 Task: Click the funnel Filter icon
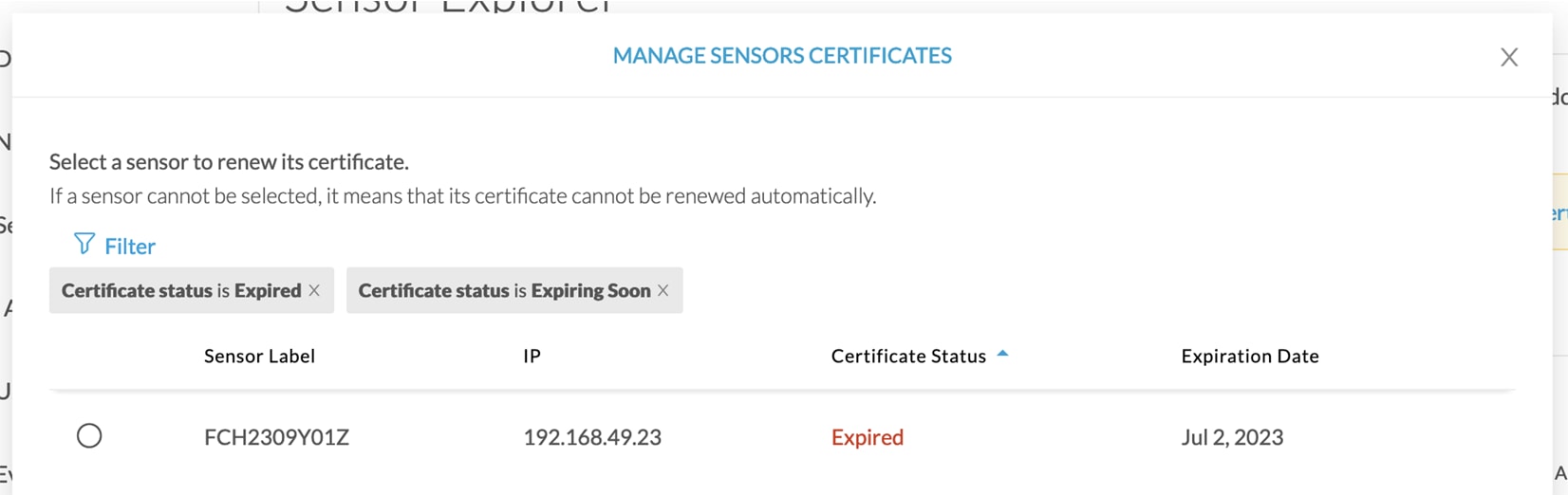[84, 245]
